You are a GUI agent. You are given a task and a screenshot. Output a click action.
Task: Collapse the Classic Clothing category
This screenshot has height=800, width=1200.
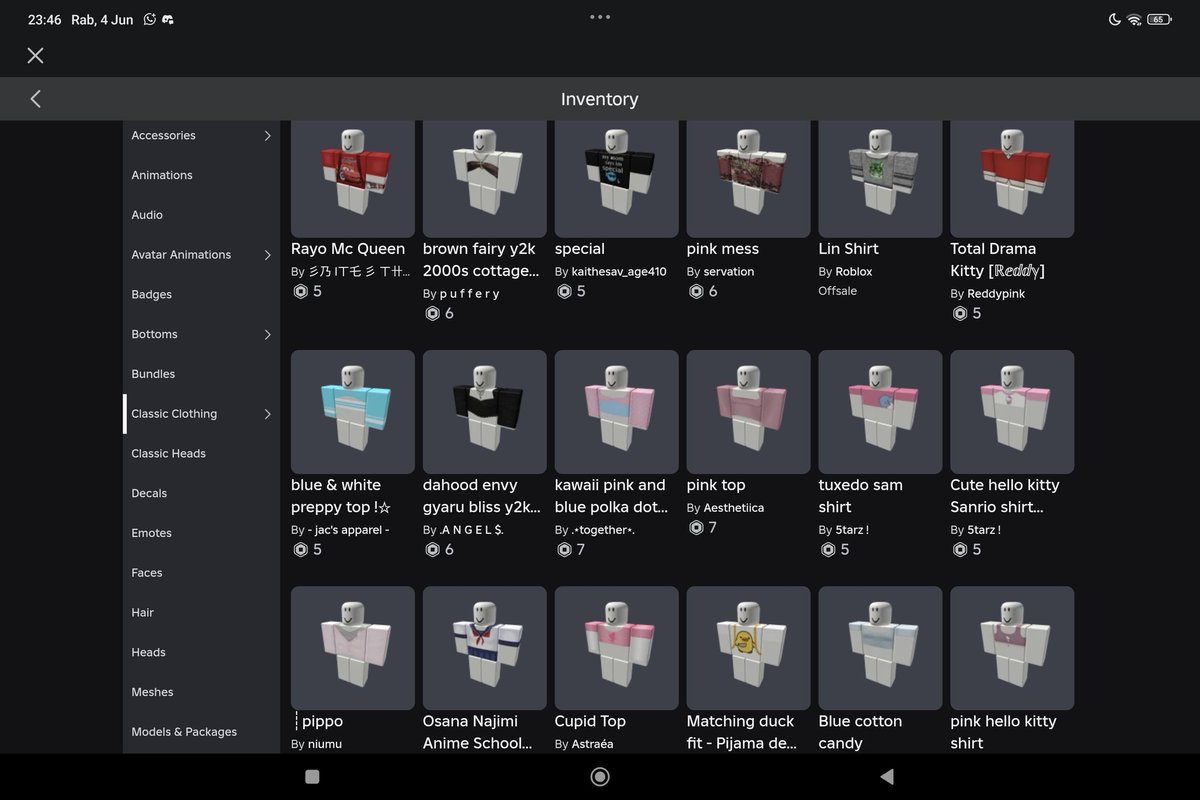pyautogui.click(x=200, y=413)
